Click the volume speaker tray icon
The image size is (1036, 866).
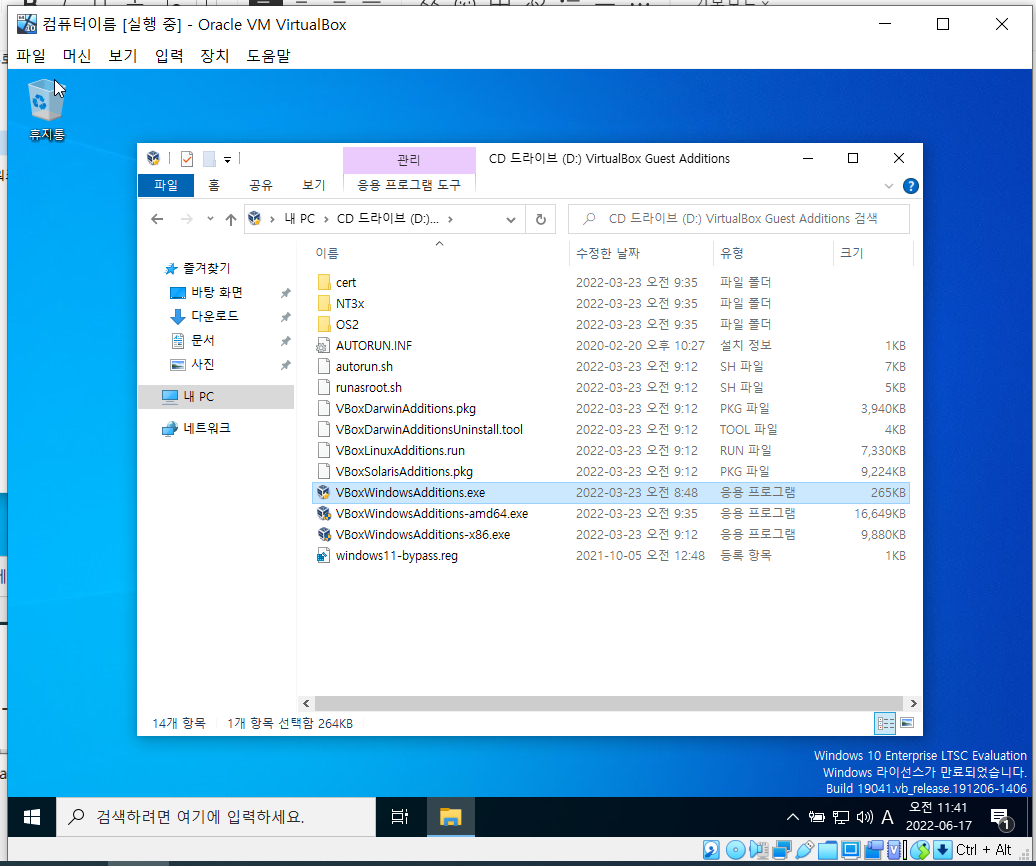(864, 818)
